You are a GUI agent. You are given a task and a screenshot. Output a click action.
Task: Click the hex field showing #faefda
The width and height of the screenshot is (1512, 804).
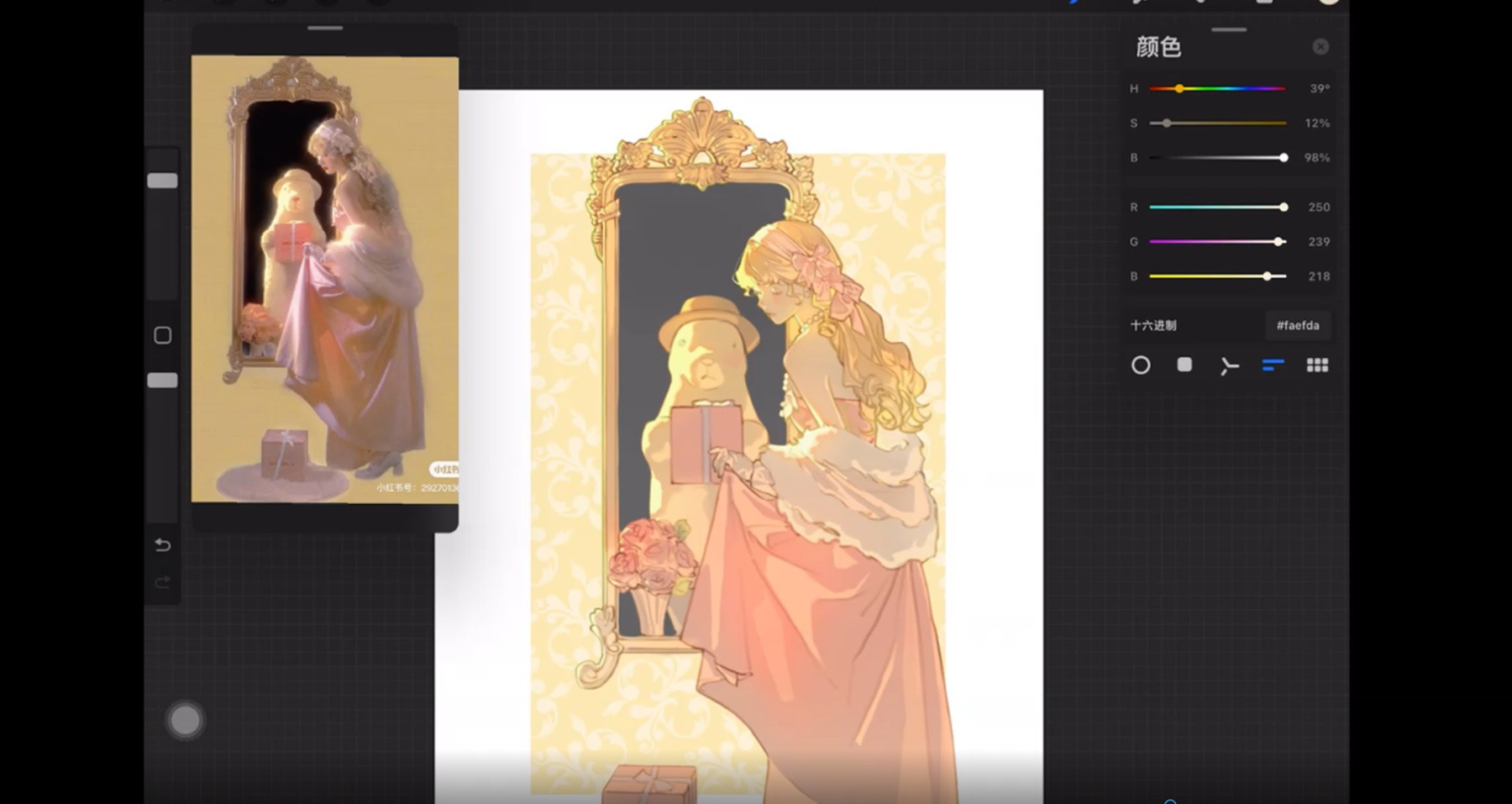pos(1298,325)
